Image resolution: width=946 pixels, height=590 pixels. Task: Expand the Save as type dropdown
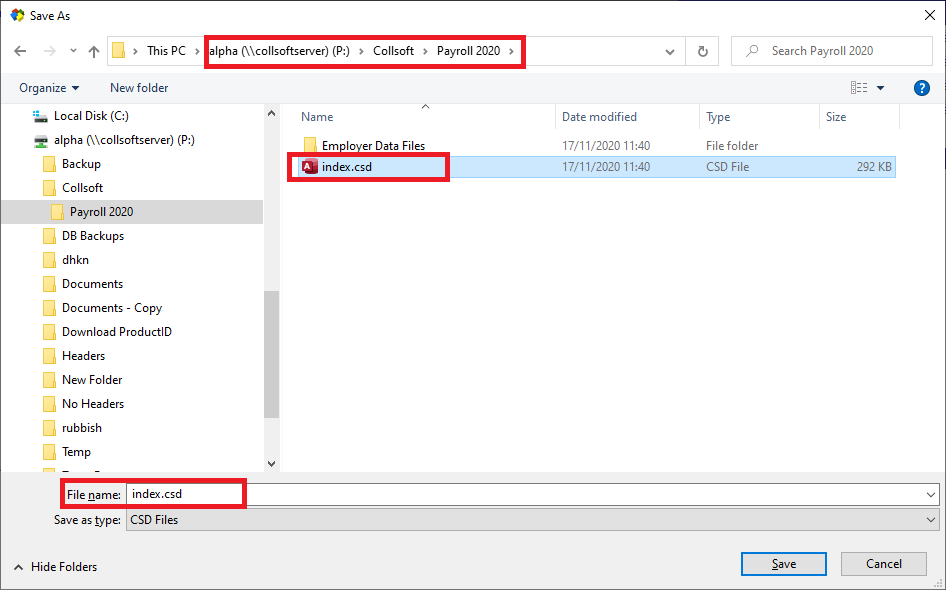pyautogui.click(x=931, y=520)
